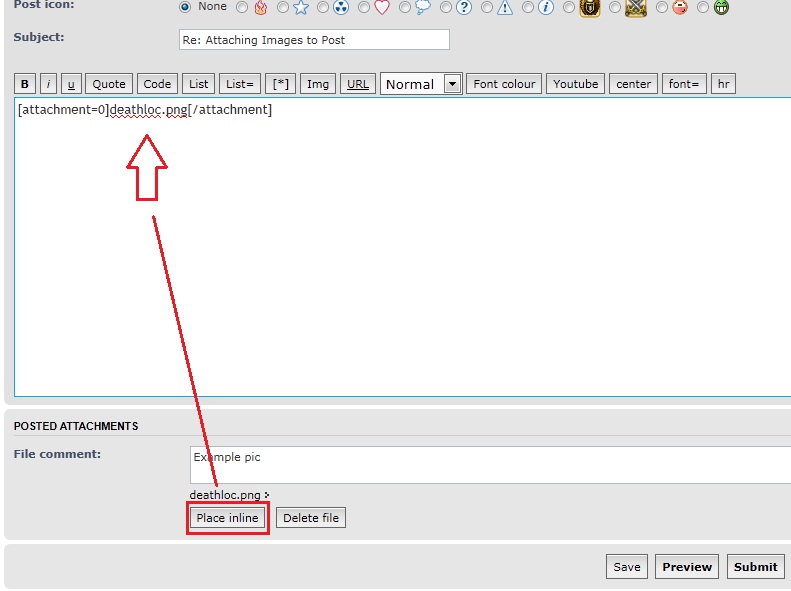This screenshot has height=591, width=791.
Task: Click the File comment text box
Action: [x=490, y=465]
